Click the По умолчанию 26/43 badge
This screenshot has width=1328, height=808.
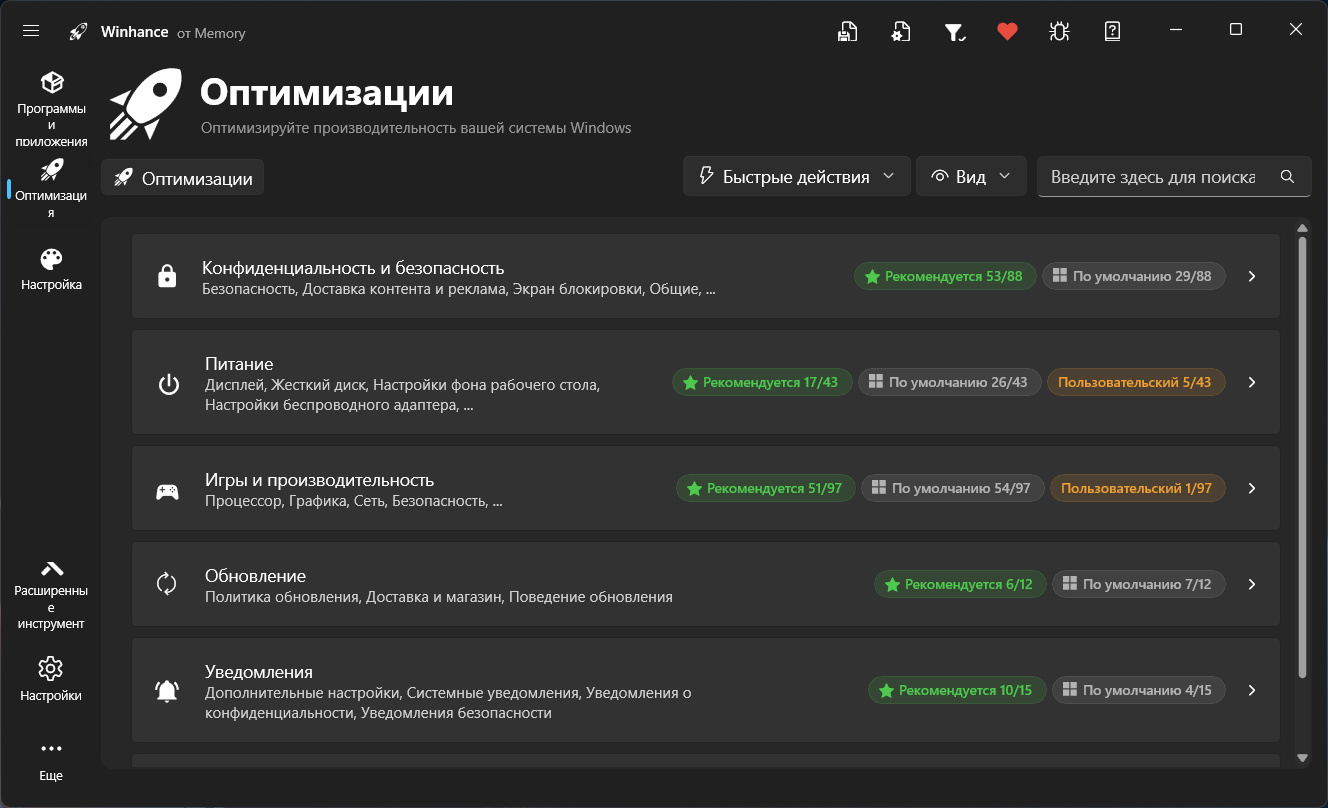pos(950,382)
